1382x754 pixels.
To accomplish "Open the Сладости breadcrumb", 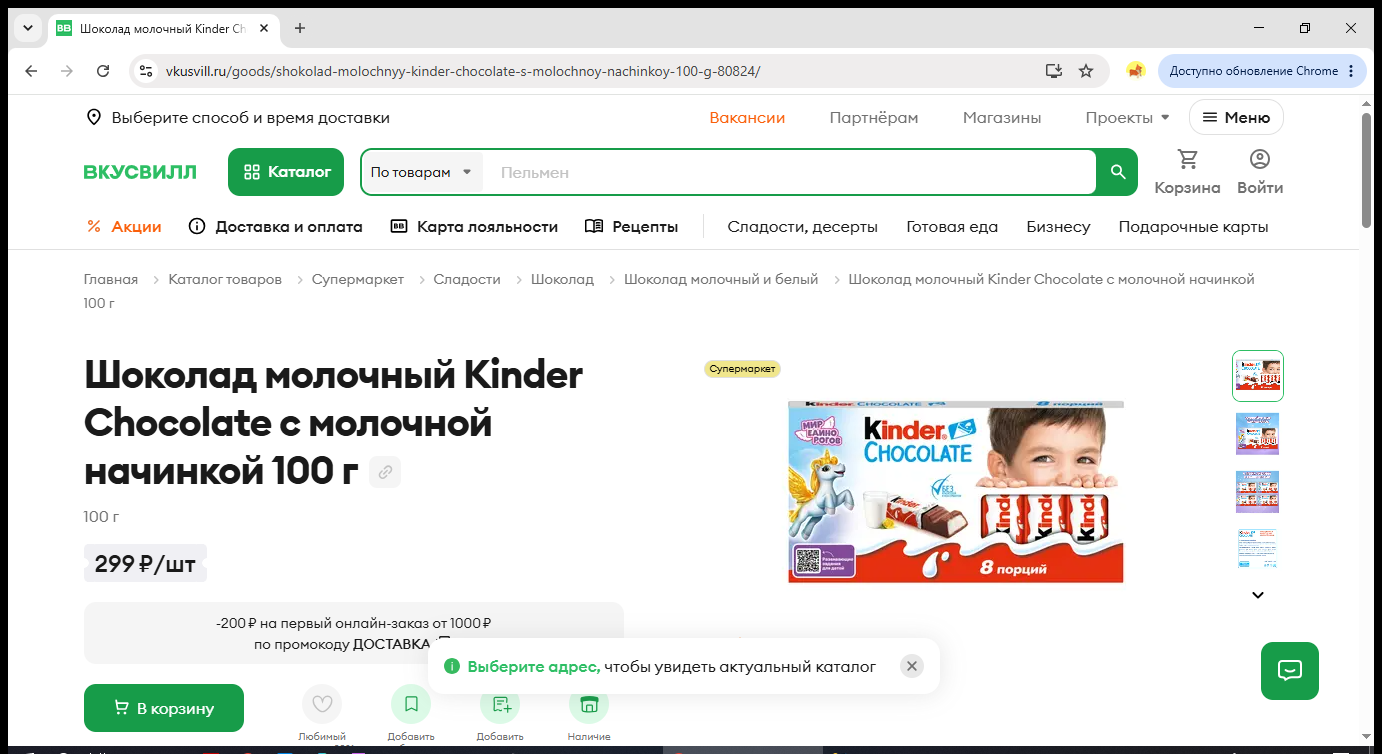I will [x=467, y=279].
